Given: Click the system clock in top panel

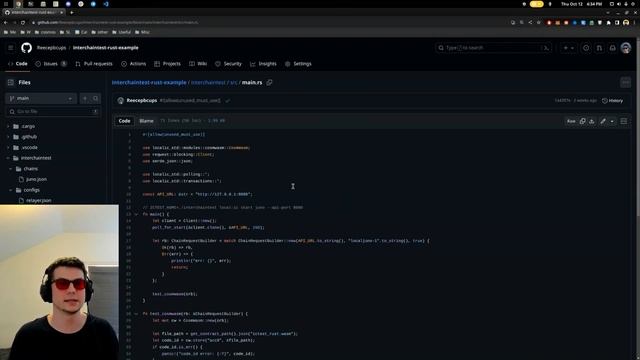Looking at the screenshot, I should click(x=582, y=4).
